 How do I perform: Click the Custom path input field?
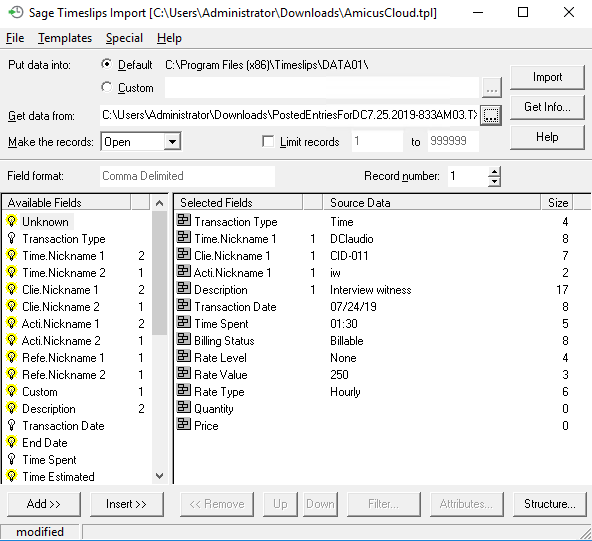pos(322,88)
